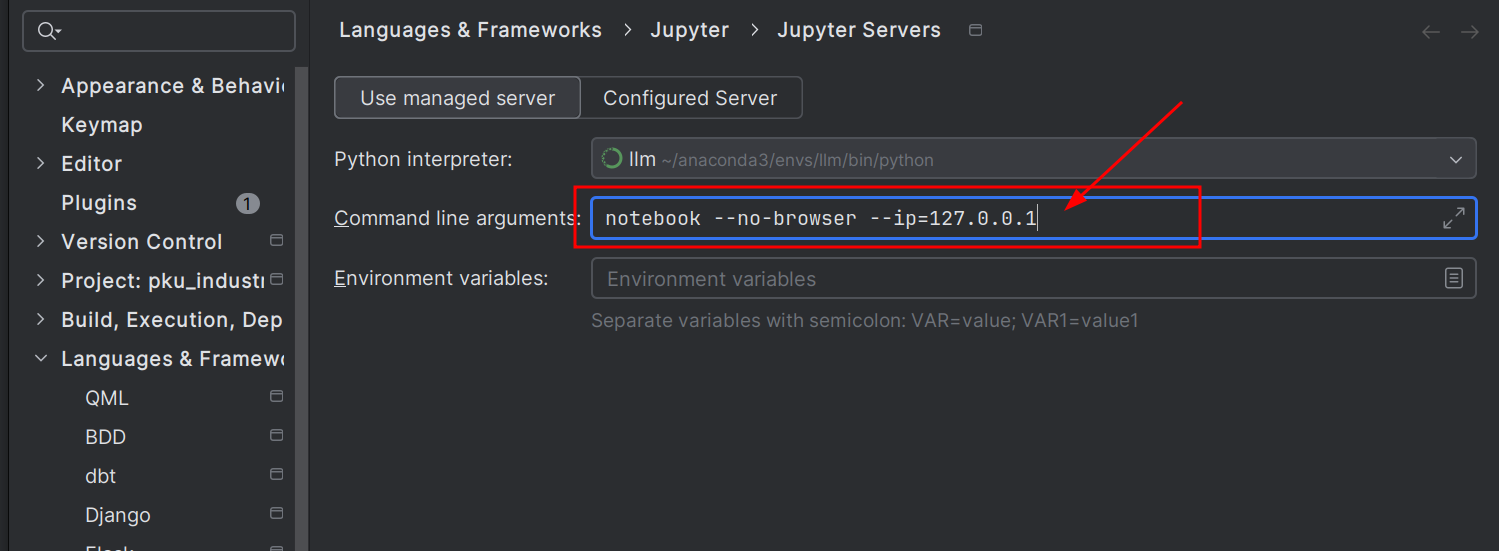This screenshot has height=551, width=1499.
Task: Click the forward navigation arrow
Action: pyautogui.click(x=1469, y=32)
